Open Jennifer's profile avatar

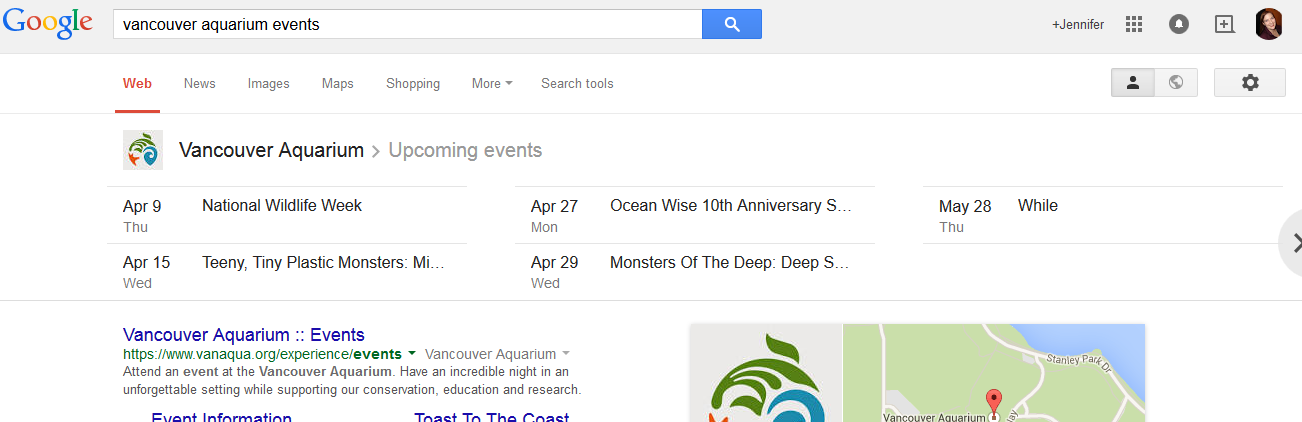click(x=1268, y=24)
